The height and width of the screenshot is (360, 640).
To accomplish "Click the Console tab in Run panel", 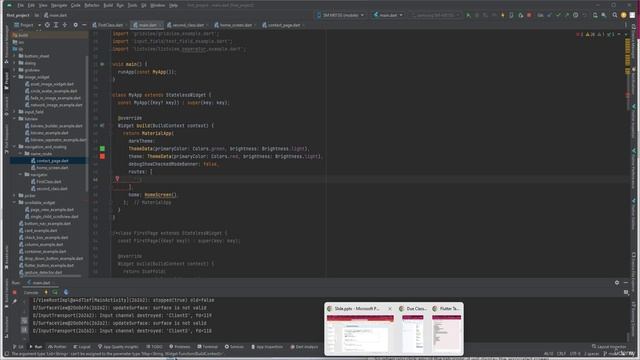I will coord(31,293).
